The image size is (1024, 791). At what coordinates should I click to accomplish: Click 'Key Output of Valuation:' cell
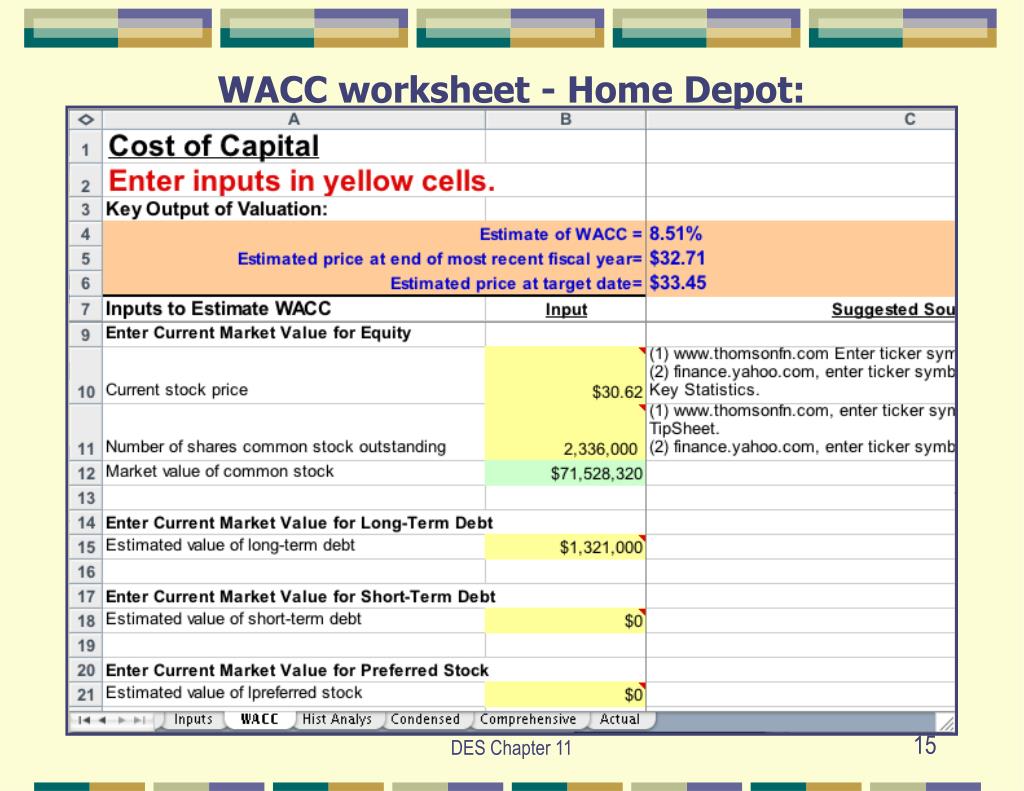[x=217, y=209]
